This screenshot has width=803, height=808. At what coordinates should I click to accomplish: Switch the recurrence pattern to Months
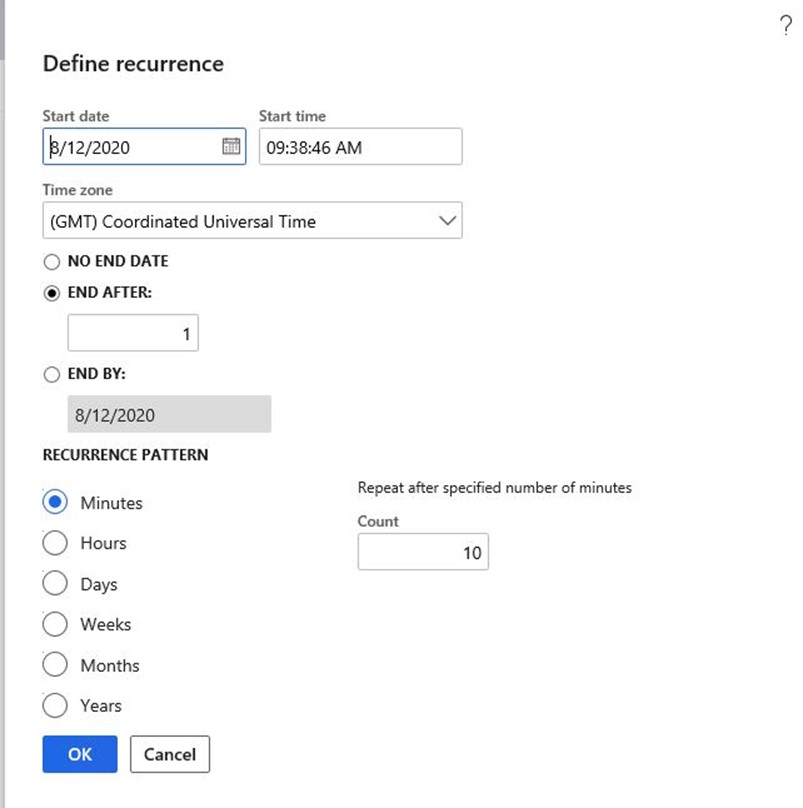pos(55,665)
